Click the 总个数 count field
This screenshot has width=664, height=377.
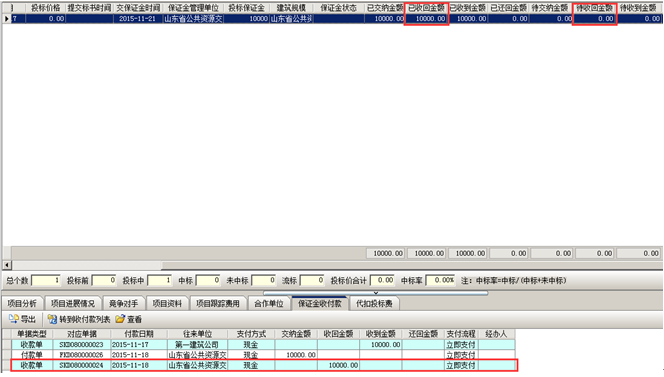pos(46,280)
